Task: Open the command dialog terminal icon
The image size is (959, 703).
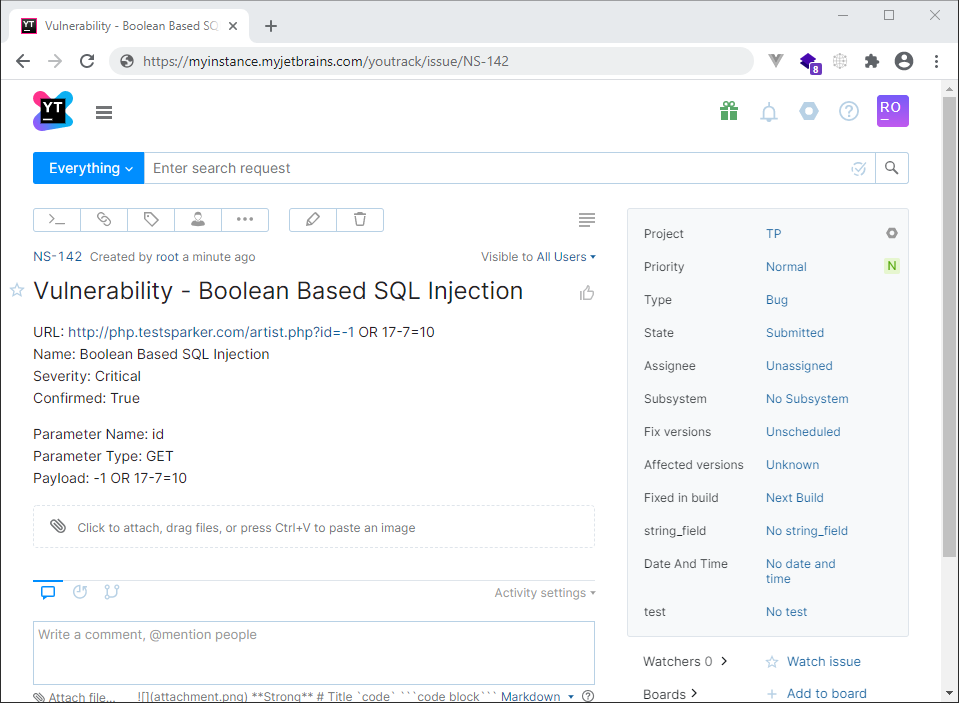Action: 56,219
